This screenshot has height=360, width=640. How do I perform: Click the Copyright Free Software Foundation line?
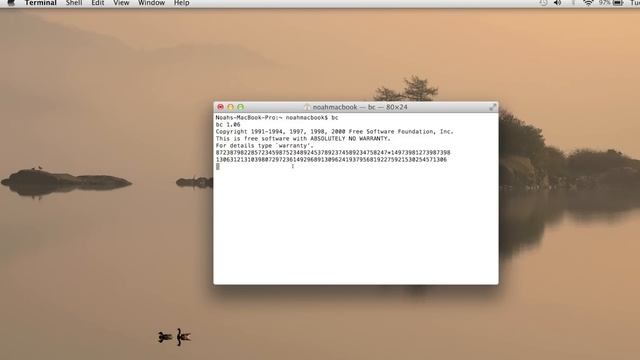(334, 131)
